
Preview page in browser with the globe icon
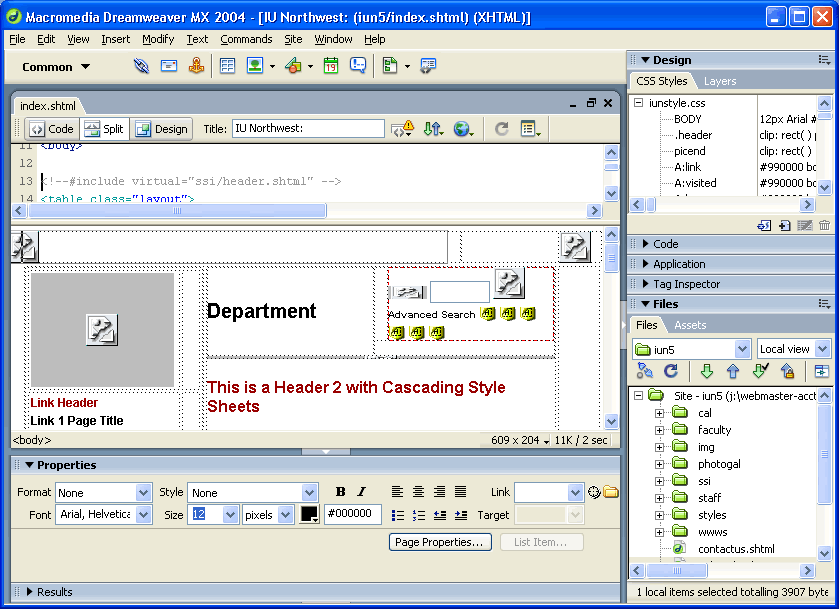point(462,128)
